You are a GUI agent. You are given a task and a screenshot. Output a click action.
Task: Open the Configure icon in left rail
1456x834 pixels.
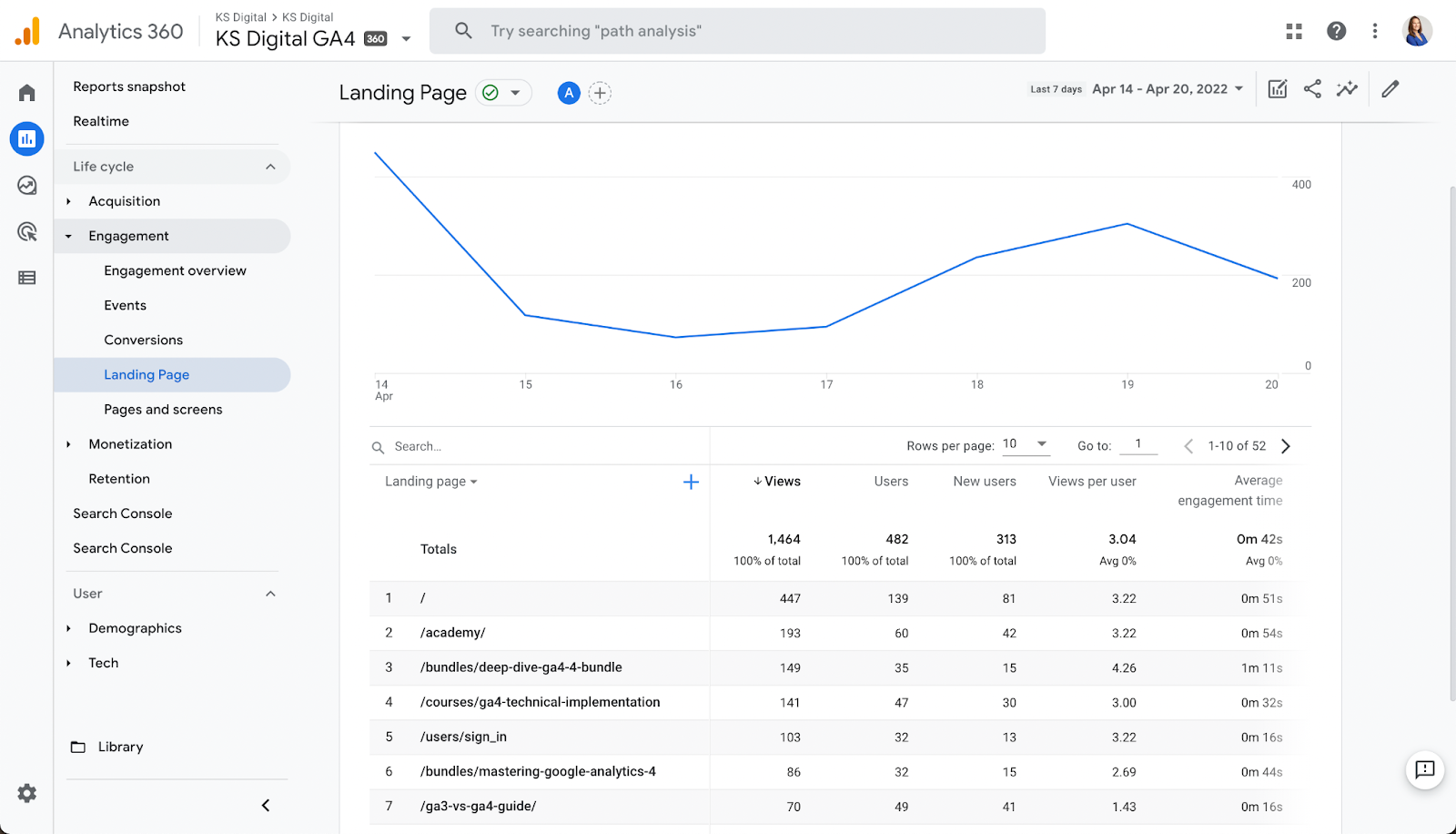[27, 278]
